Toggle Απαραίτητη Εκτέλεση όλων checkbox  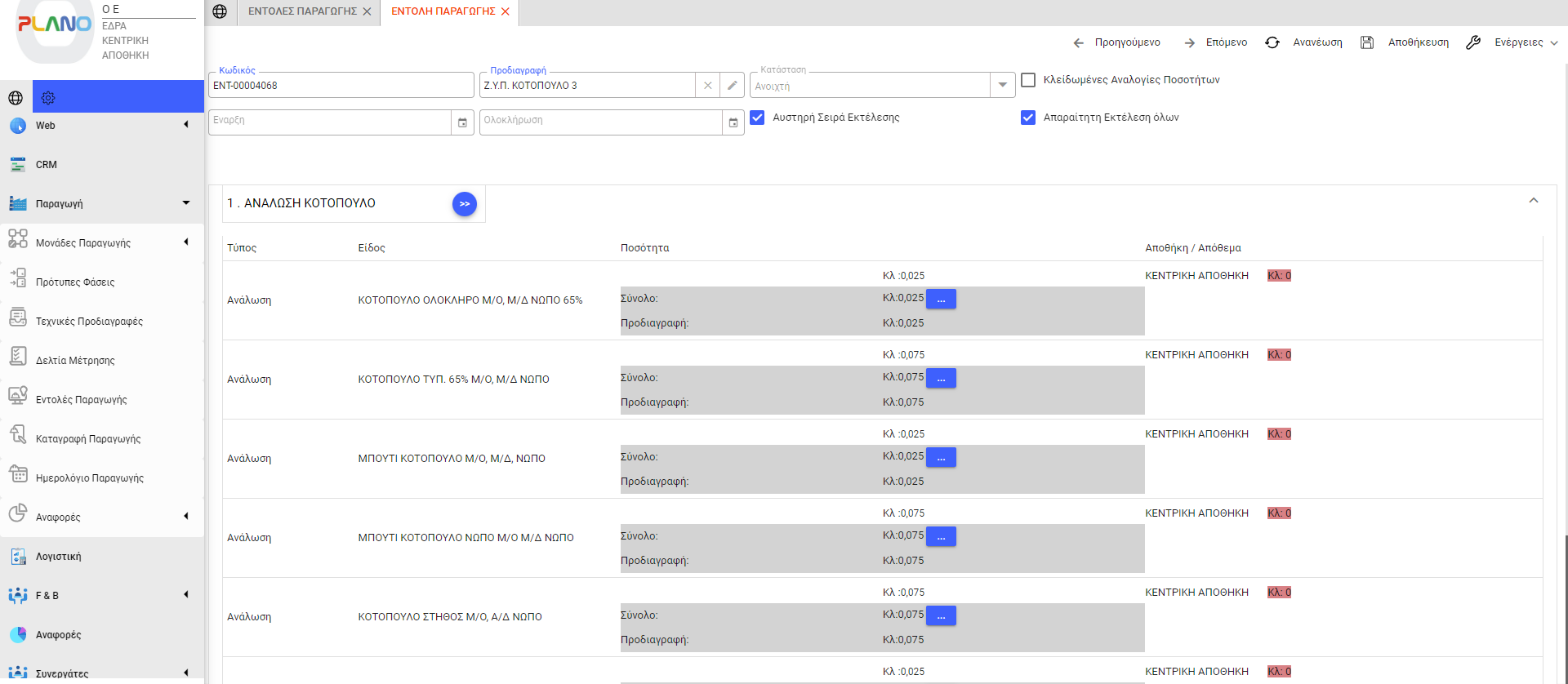(1028, 118)
